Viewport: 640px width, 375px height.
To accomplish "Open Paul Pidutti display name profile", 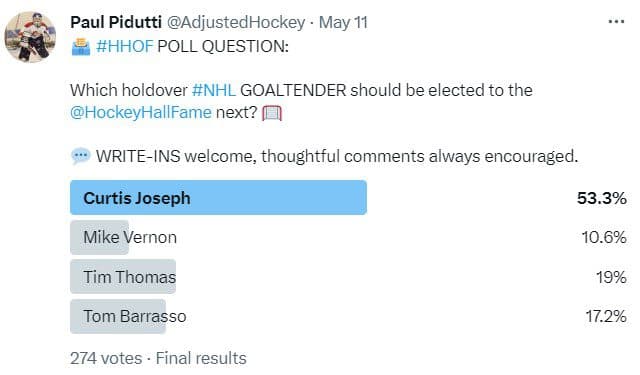I will click(x=116, y=22).
